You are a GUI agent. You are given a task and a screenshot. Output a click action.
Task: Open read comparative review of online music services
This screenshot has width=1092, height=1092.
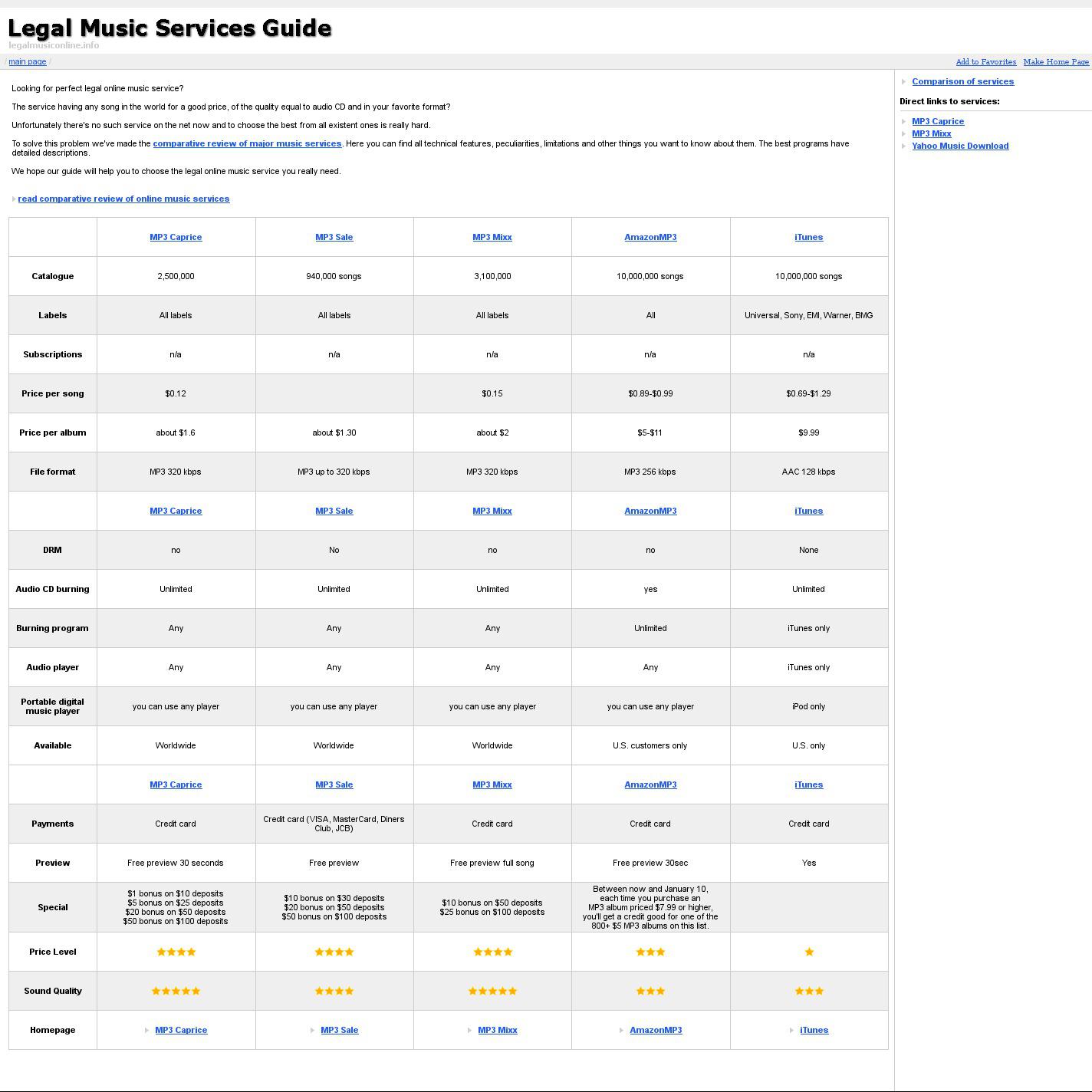point(123,199)
